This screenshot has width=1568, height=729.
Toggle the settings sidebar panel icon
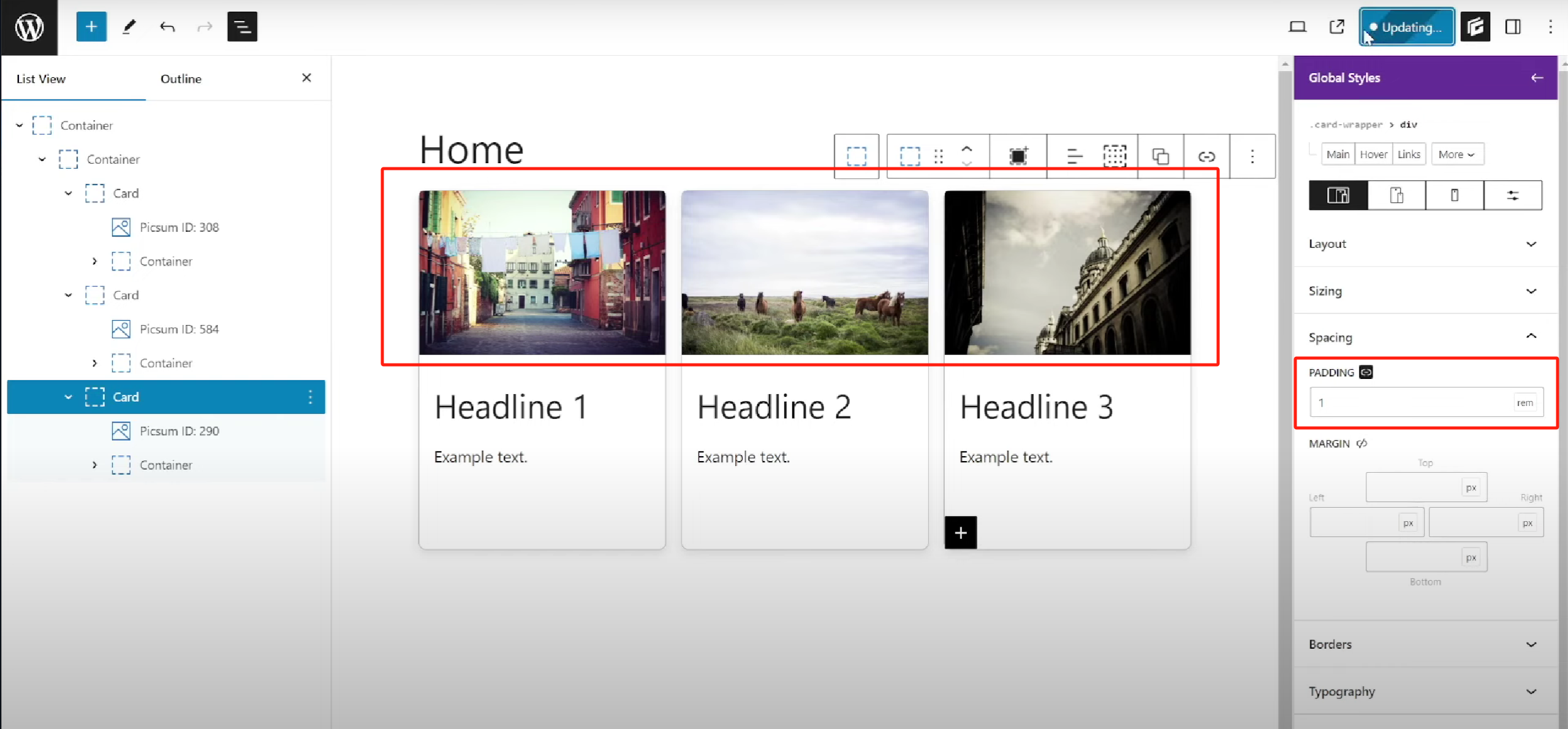pos(1512,27)
